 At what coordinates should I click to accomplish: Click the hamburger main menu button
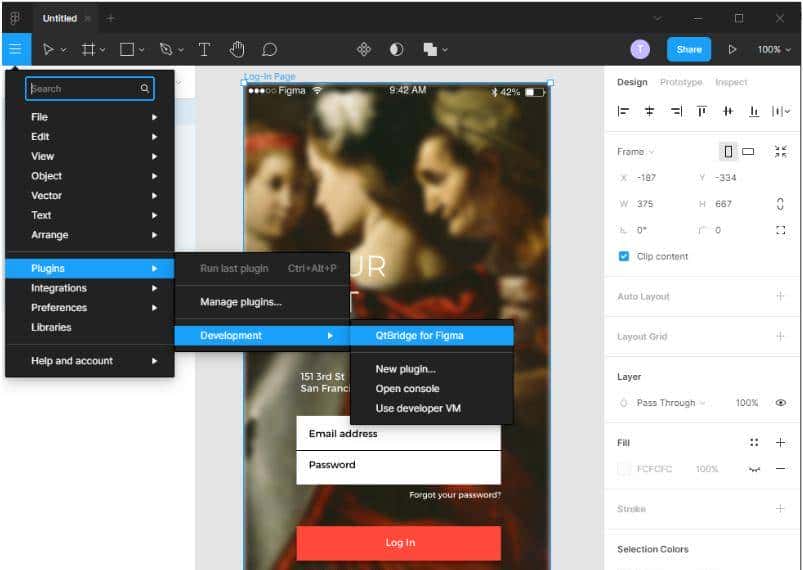coord(15,49)
